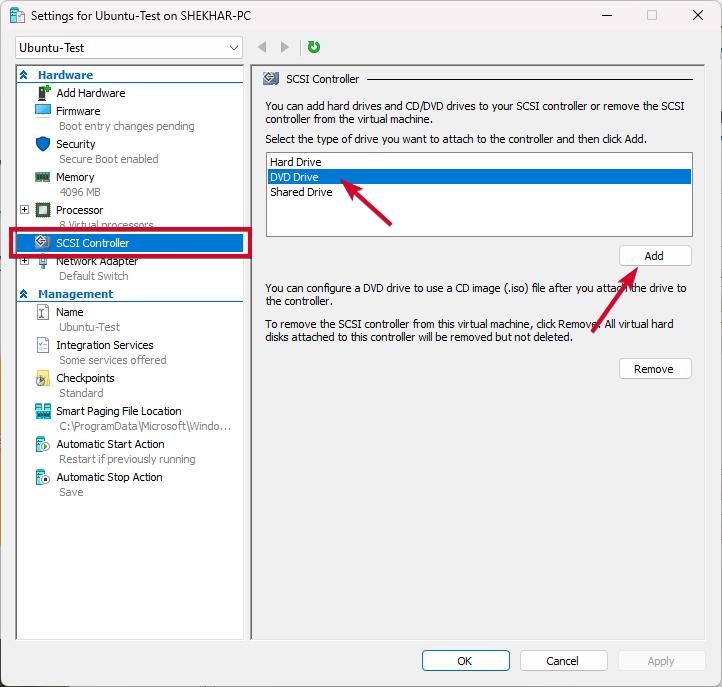Click the 'Save' text under Automatic Stop Action
This screenshot has height=687, width=722.
click(71, 492)
